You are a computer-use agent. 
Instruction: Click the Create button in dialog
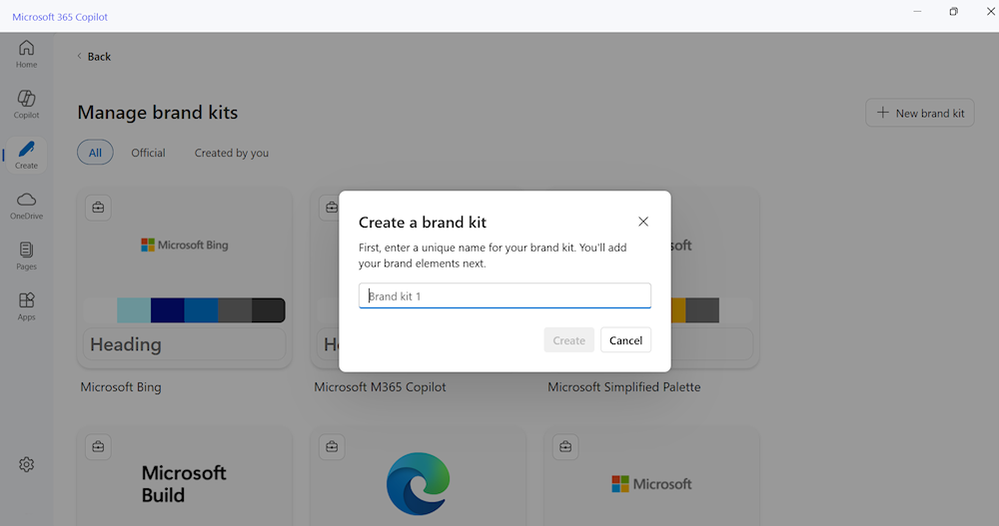(x=569, y=340)
